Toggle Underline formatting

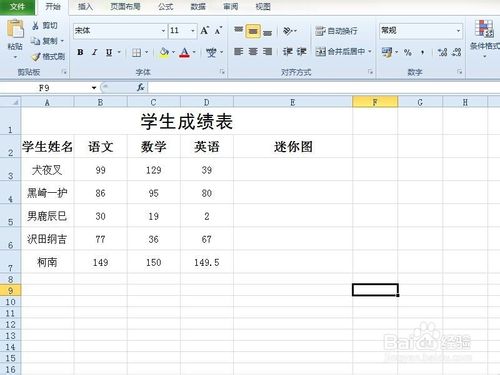(x=109, y=52)
